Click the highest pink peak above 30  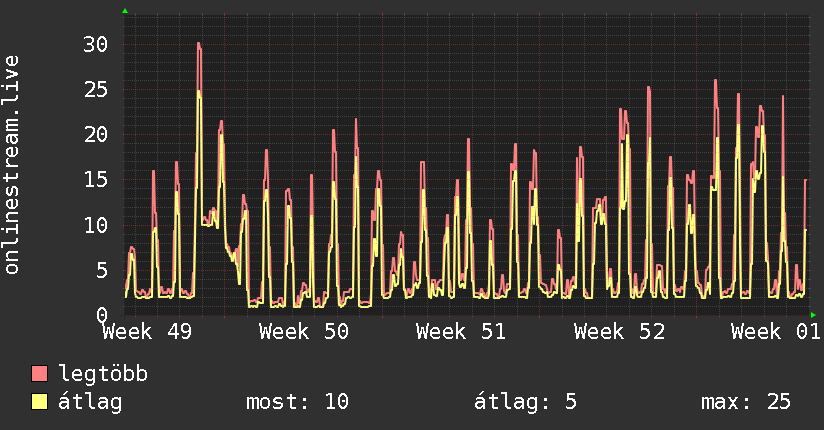click(x=199, y=44)
